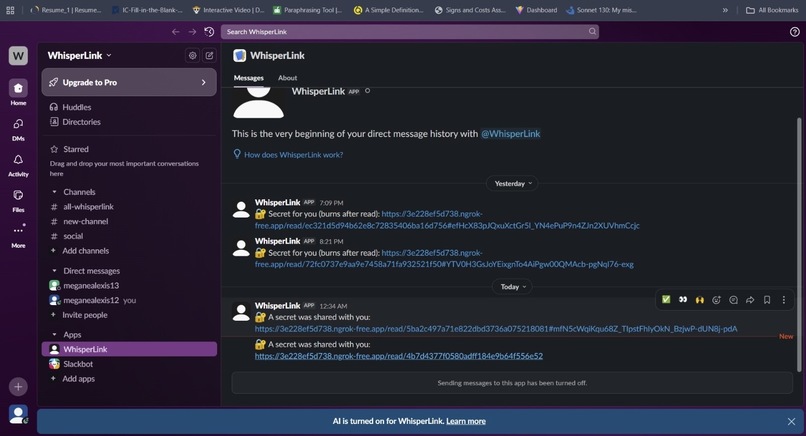This screenshot has width=806, height=436.
Task: Compose a new message with pencil icon
Action: coord(209,56)
